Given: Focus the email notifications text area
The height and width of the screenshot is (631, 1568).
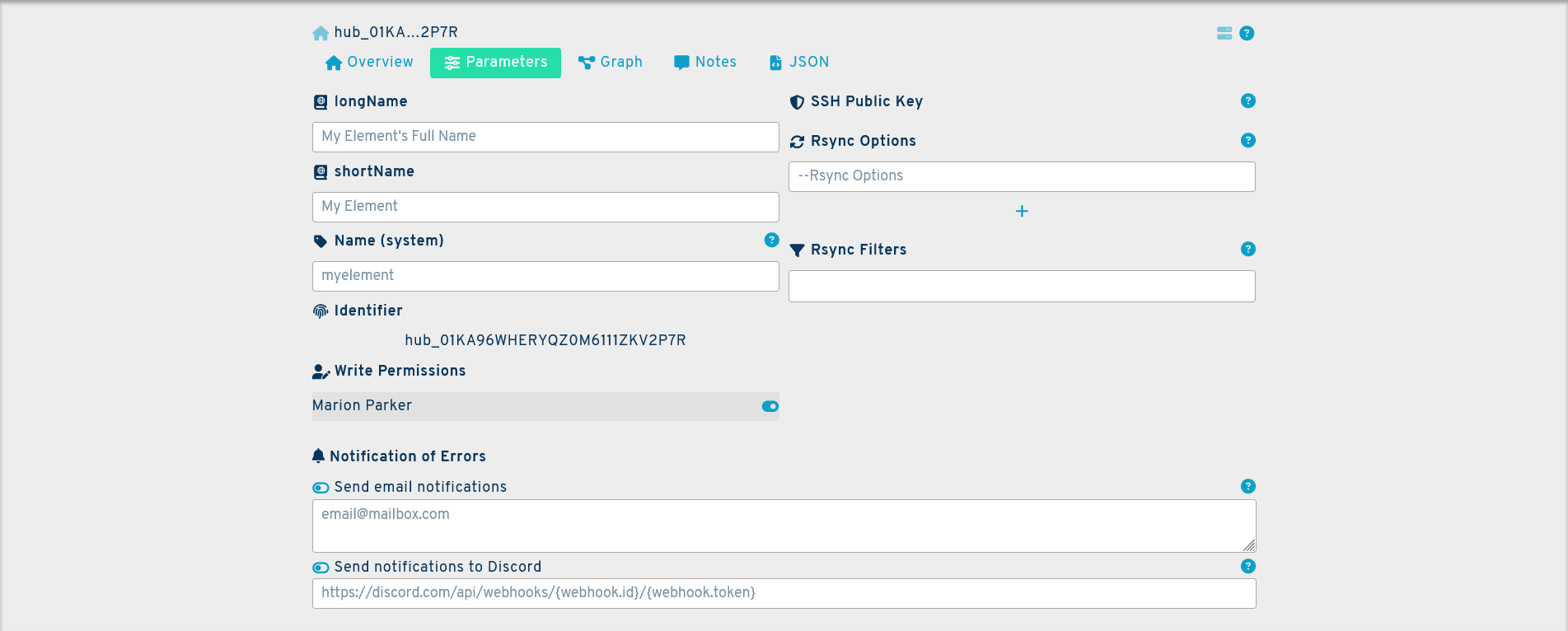Looking at the screenshot, I should [x=784, y=526].
